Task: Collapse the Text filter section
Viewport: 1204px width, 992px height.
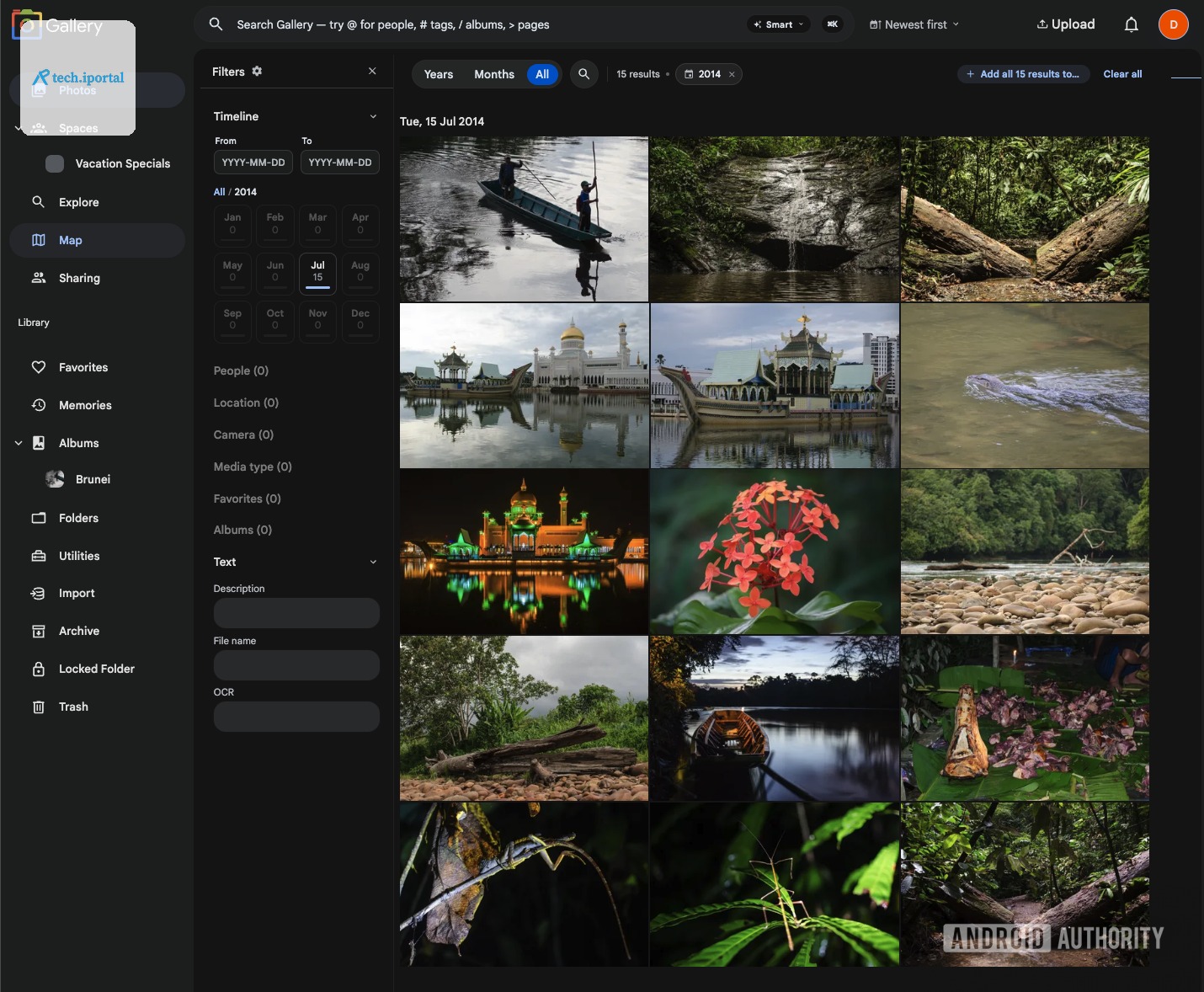Action: (x=373, y=562)
